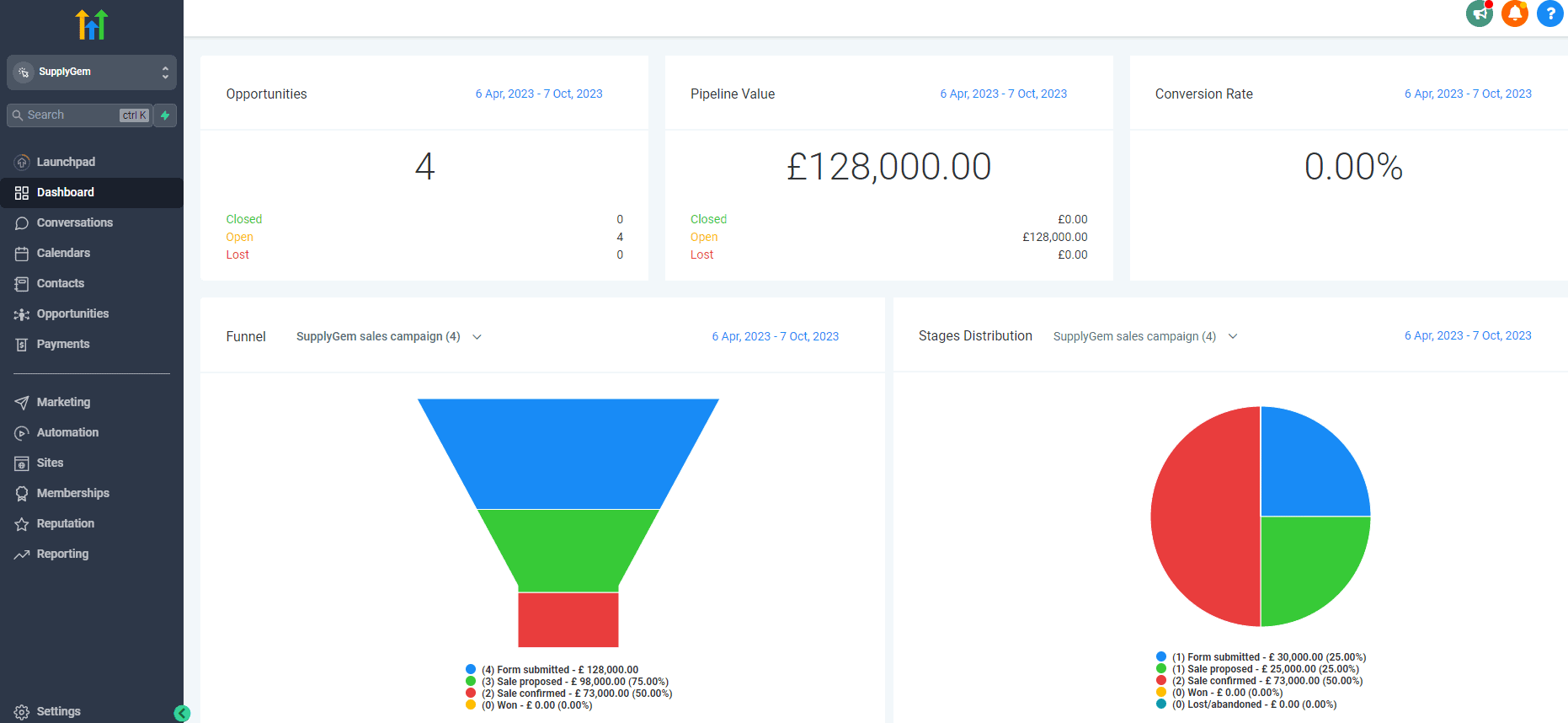Screen dimensions: 1568x723
Task: Change the Pipeline Value card date range
Action: pyautogui.click(x=1004, y=94)
